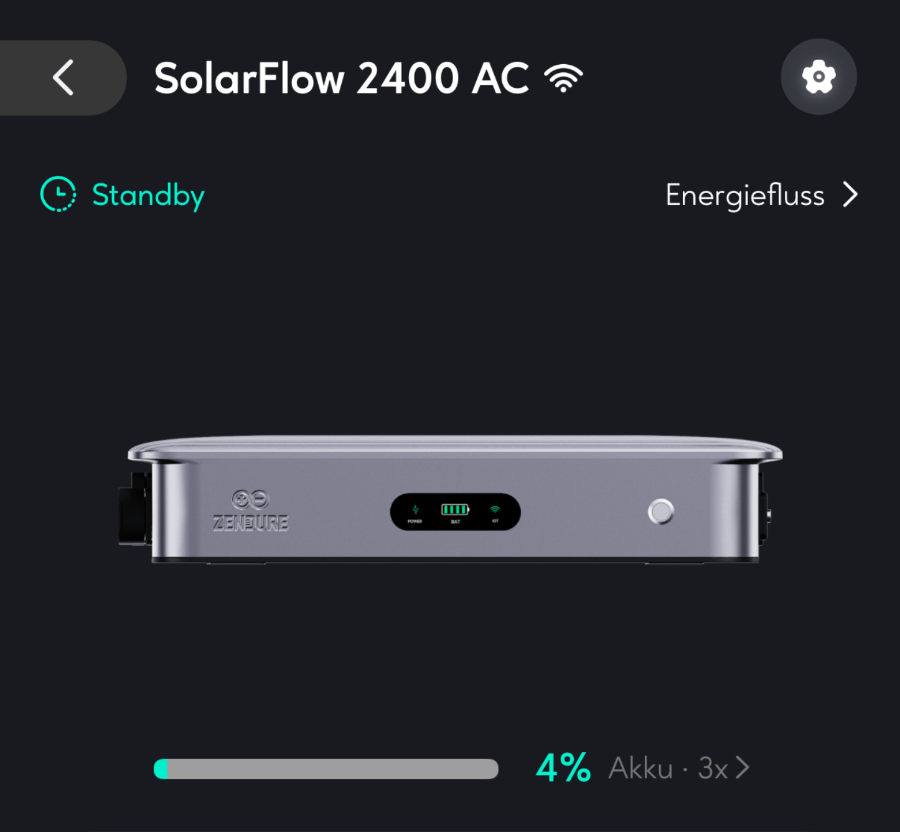Open settings via the gear icon
Image resolution: width=900 pixels, height=832 pixels.
(818, 76)
